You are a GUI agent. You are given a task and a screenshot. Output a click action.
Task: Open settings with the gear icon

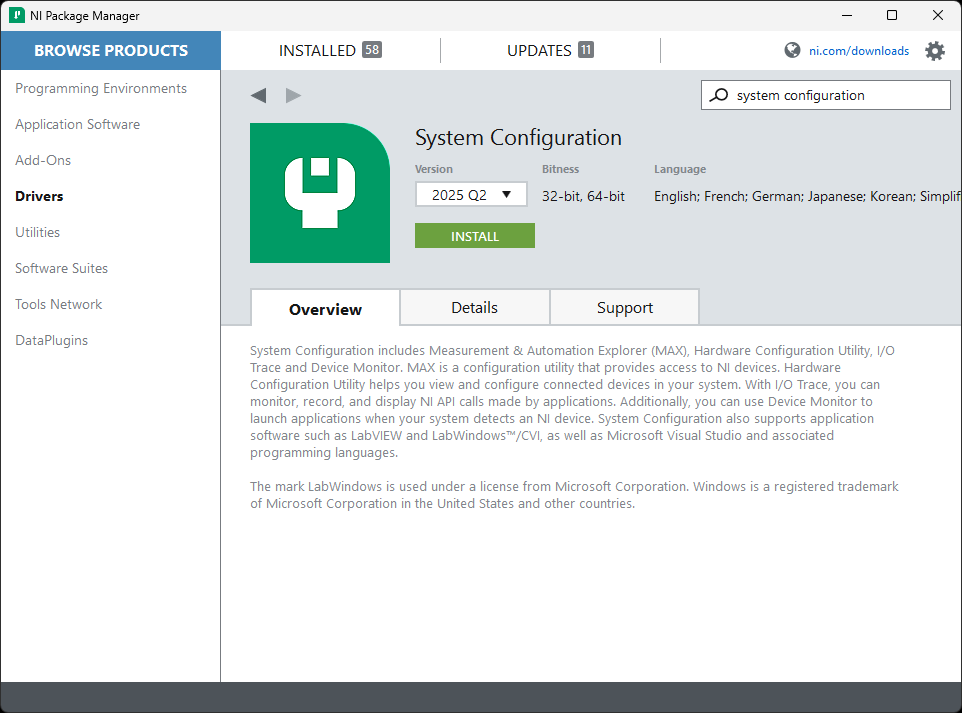tap(934, 51)
